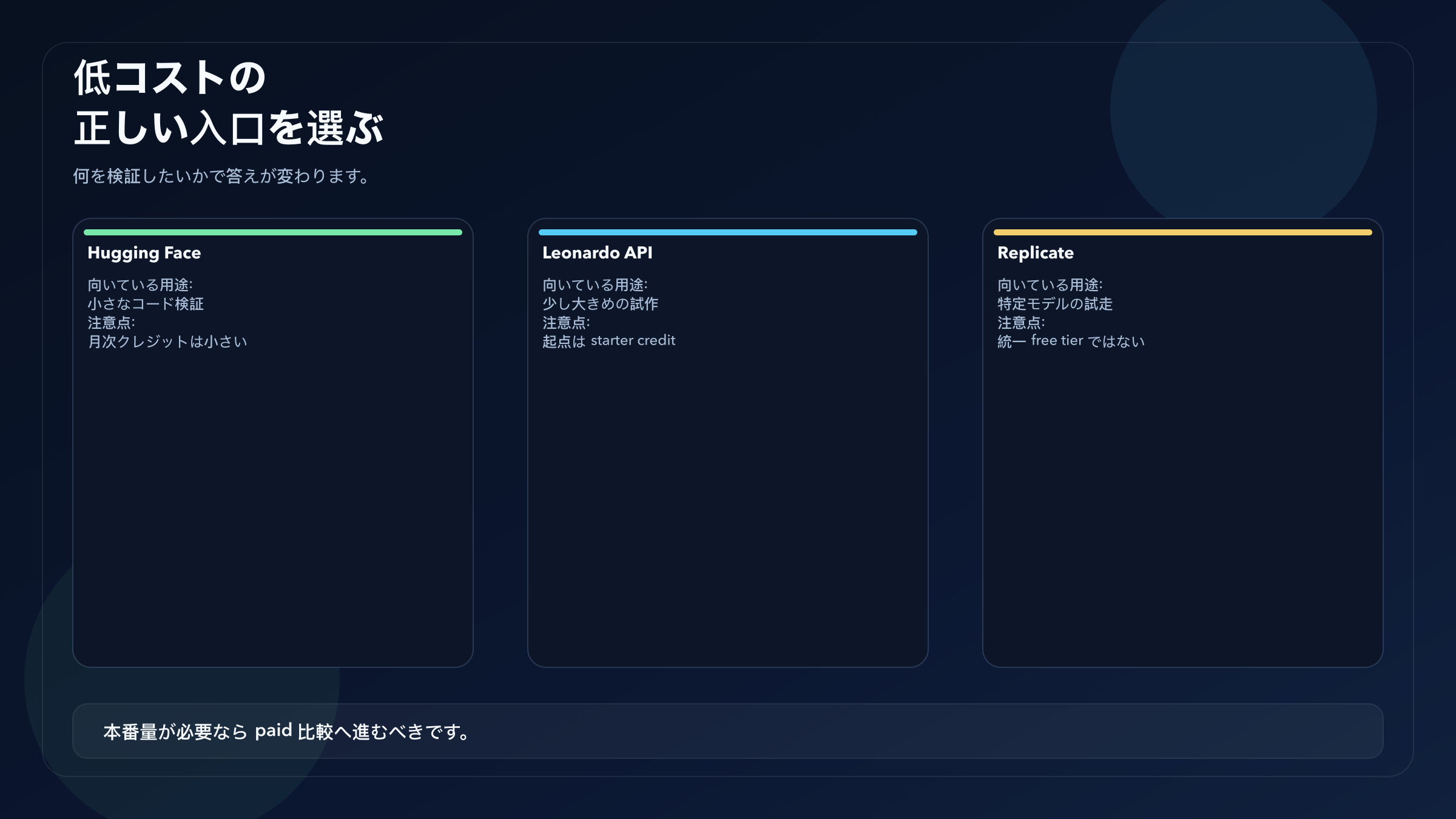The height and width of the screenshot is (819, 1456).
Task: Click the blue accent bar on the Leonardo API card
Action: pos(728,232)
